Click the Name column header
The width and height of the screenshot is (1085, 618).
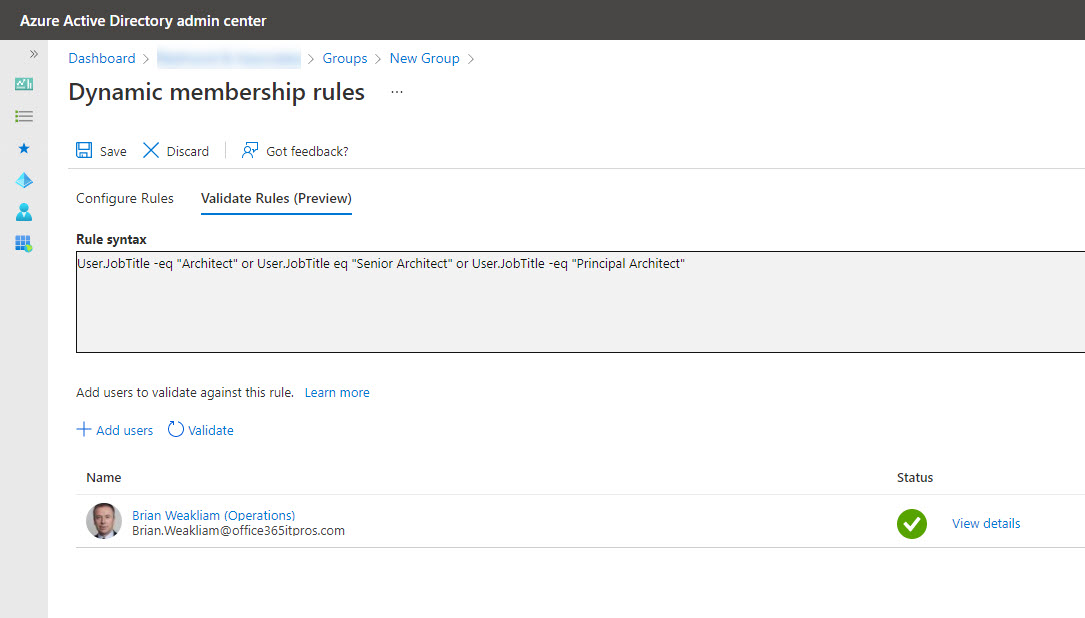point(104,478)
